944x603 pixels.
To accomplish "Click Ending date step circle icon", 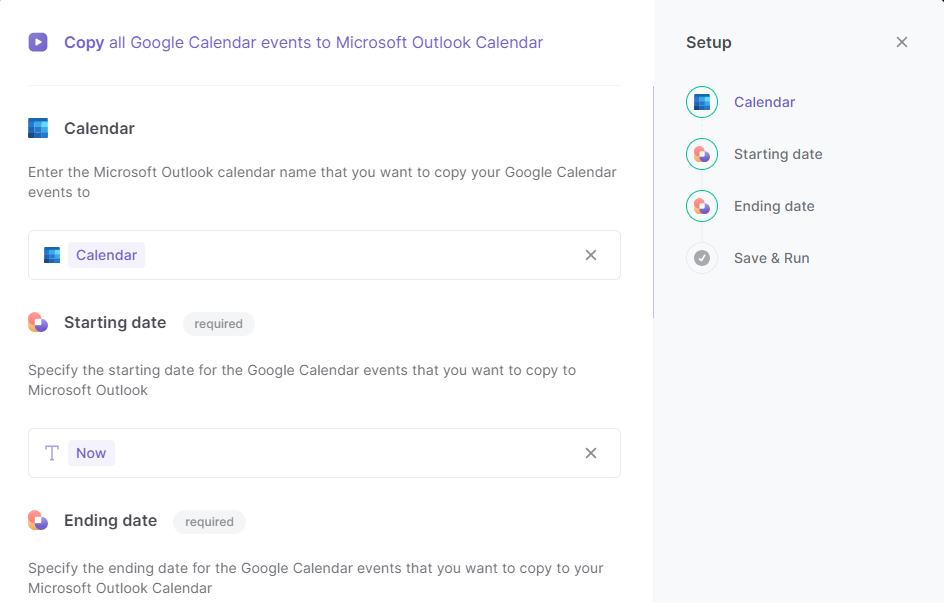I will click(x=702, y=206).
